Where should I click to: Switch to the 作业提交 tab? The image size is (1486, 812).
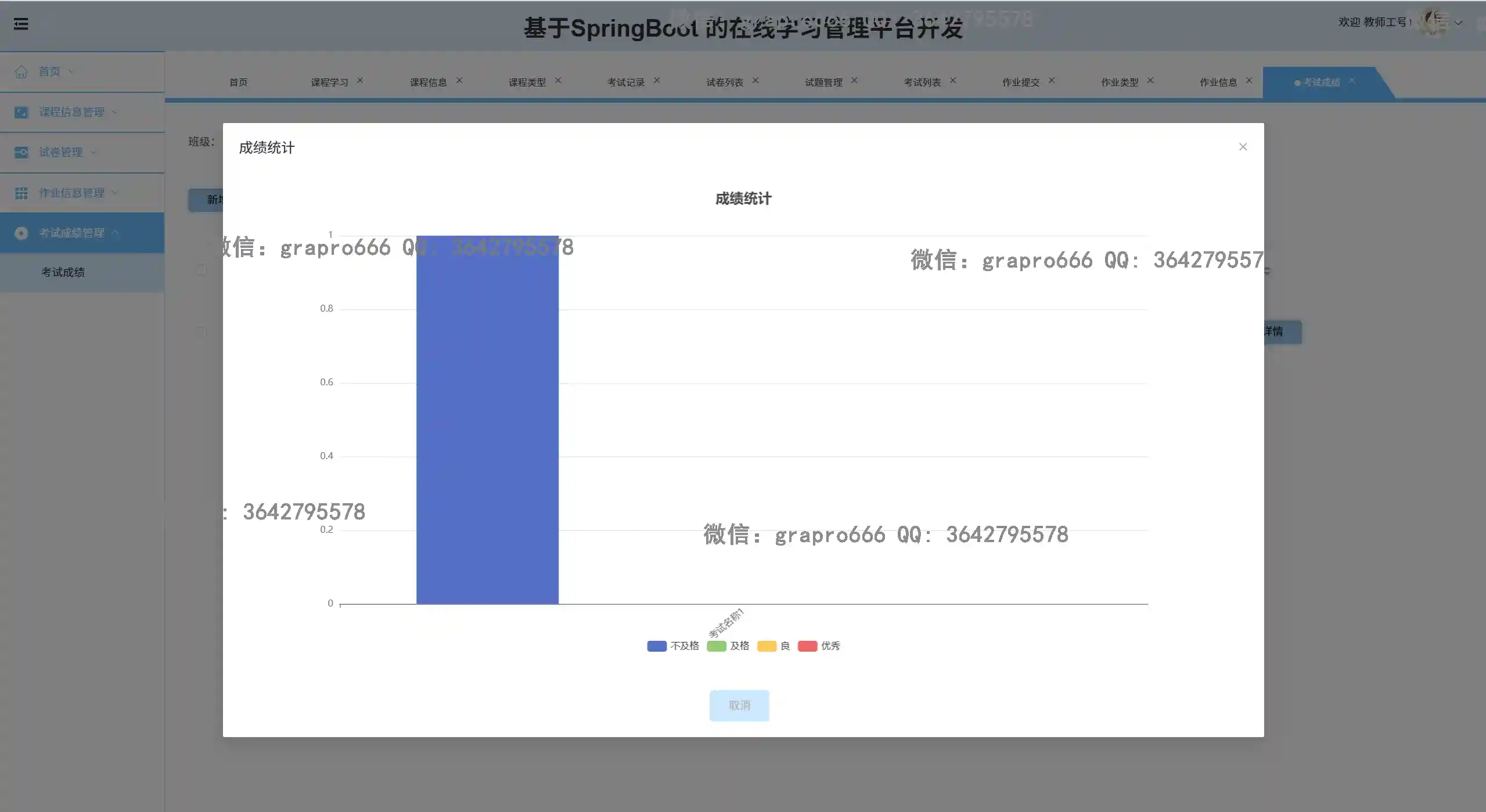1020,82
